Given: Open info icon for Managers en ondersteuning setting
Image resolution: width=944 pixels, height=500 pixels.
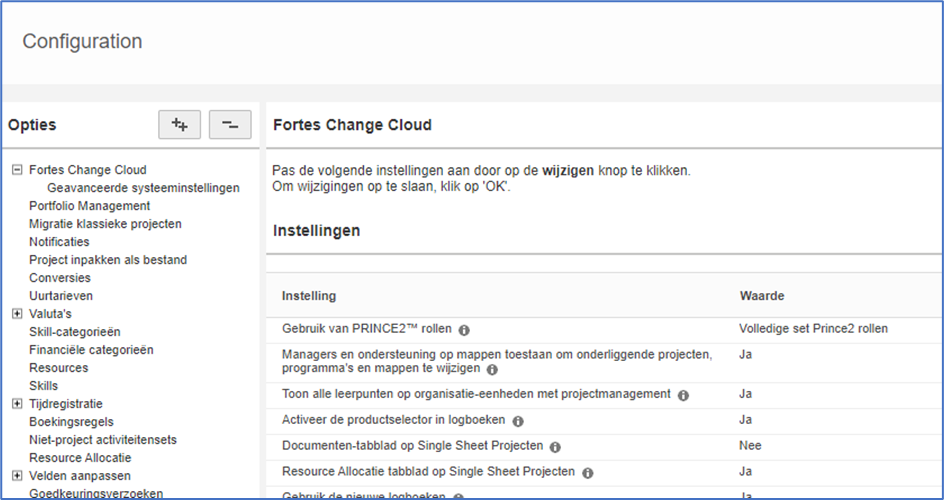Looking at the screenshot, I should (x=492, y=369).
